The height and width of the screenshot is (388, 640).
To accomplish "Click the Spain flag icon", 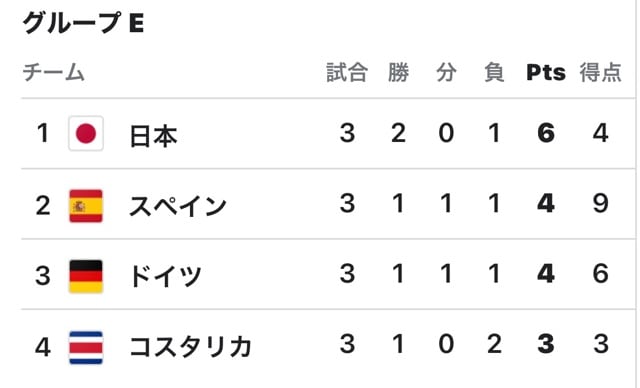I will (86, 206).
